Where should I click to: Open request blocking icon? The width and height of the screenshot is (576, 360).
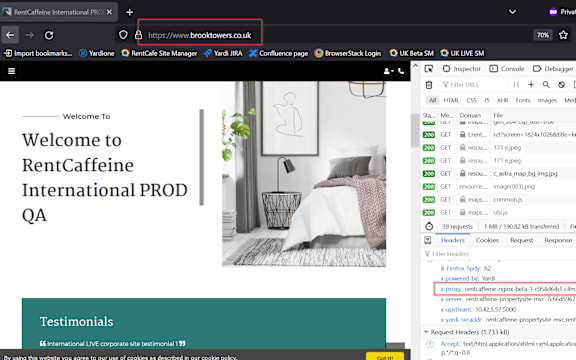click(x=561, y=85)
